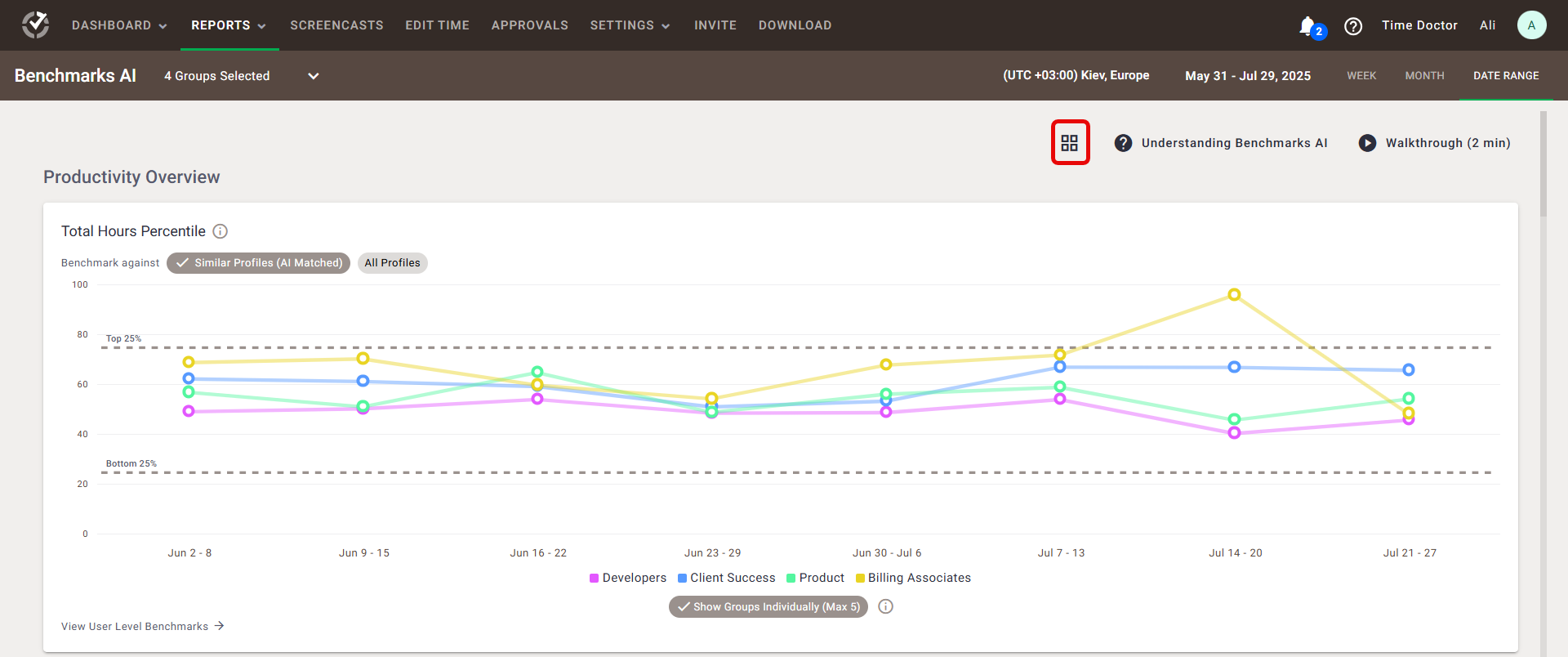This screenshot has height=657, width=1568.
Task: Follow View User Level Benchmarks link
Action: (x=142, y=627)
